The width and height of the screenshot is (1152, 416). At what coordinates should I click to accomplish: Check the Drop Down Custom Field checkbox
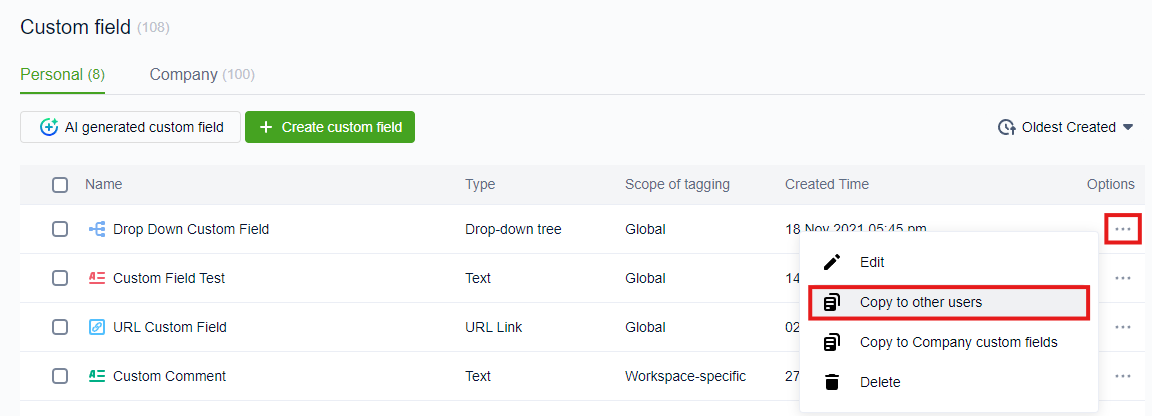60,229
